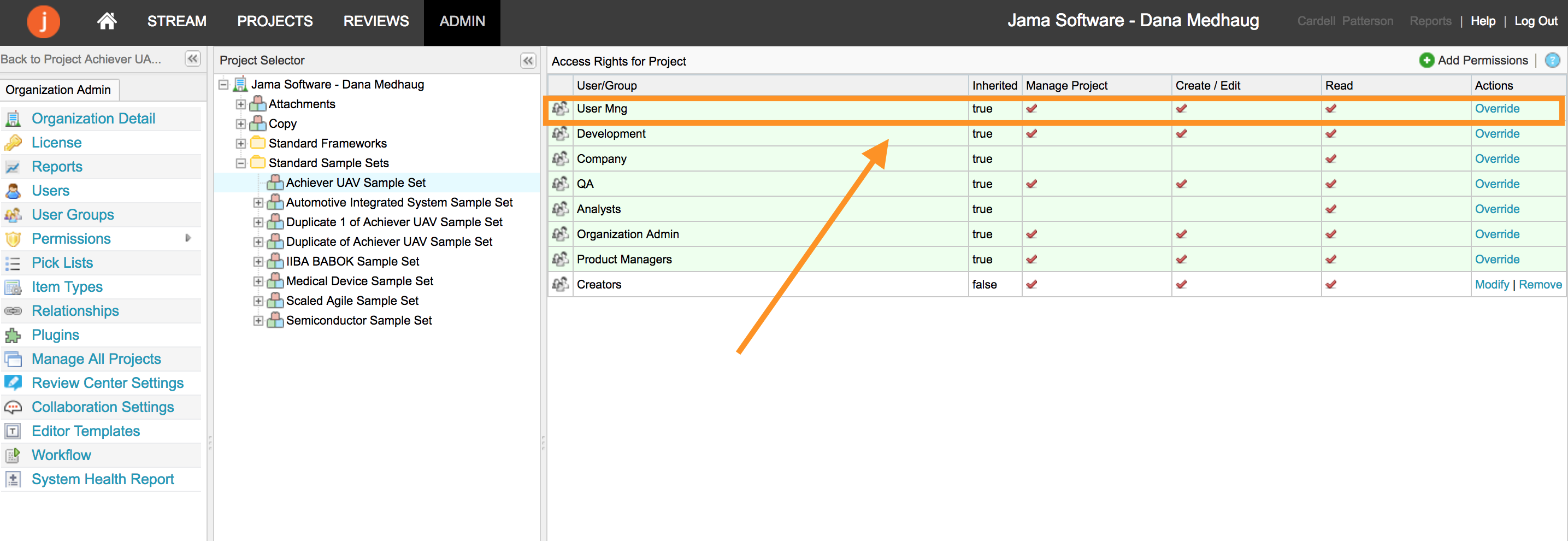This screenshot has width=1568, height=541.
Task: Select Medical Device Sample Set project
Action: [x=359, y=282]
